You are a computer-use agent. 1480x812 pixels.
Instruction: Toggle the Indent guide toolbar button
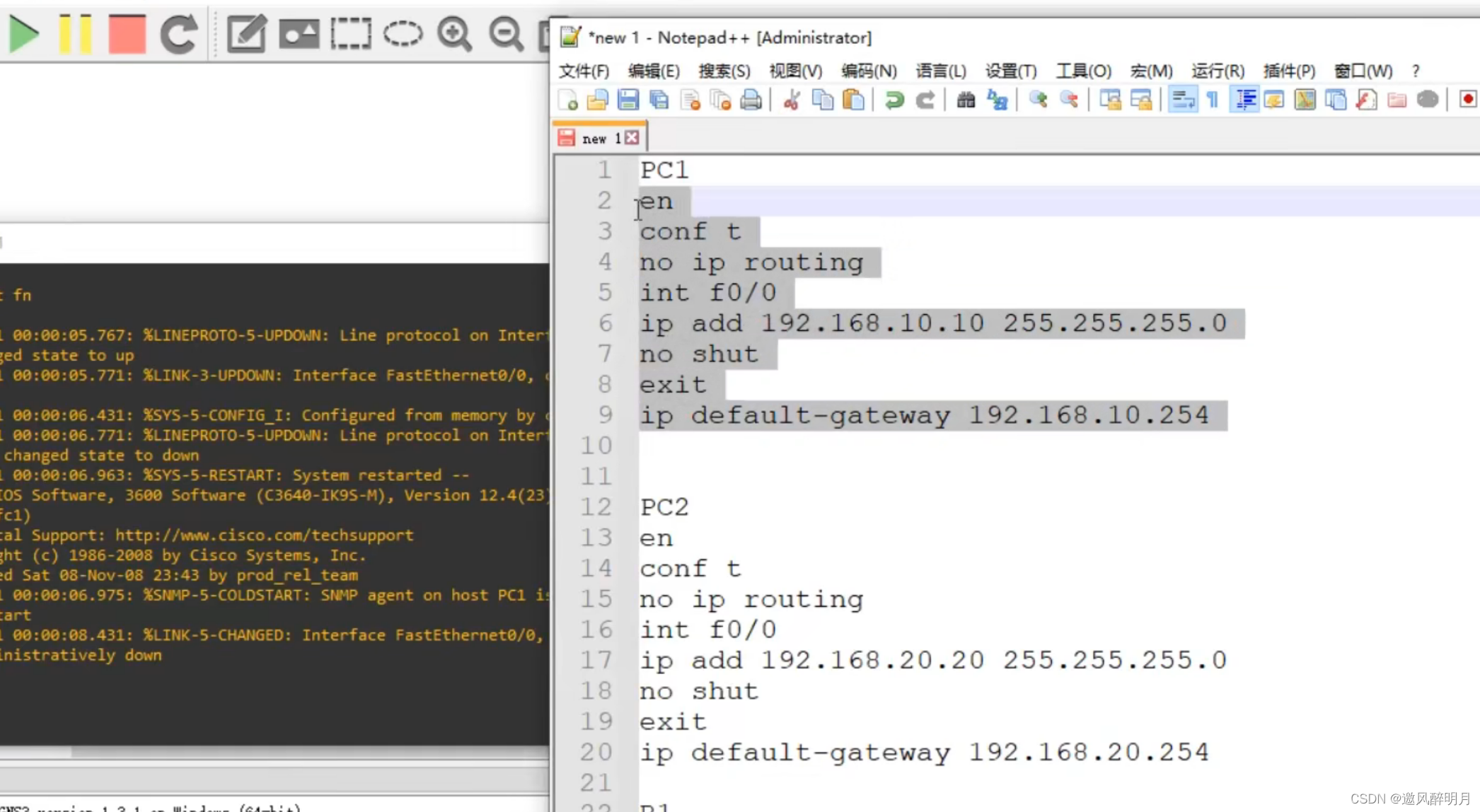point(1244,100)
